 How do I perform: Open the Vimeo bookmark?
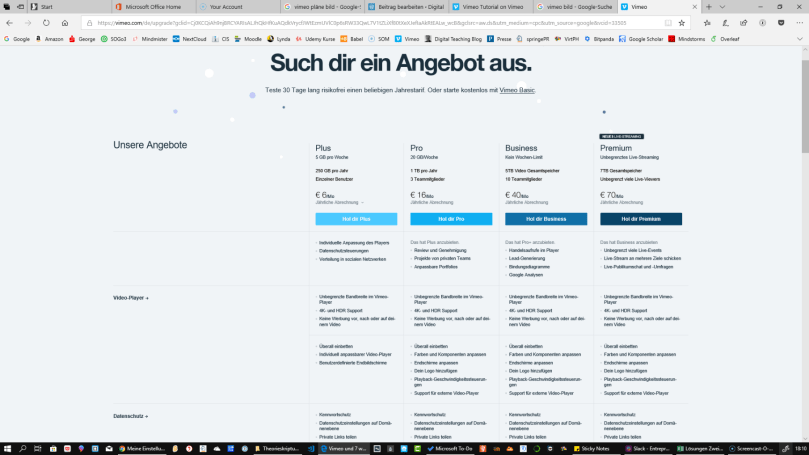pyautogui.click(x=407, y=39)
